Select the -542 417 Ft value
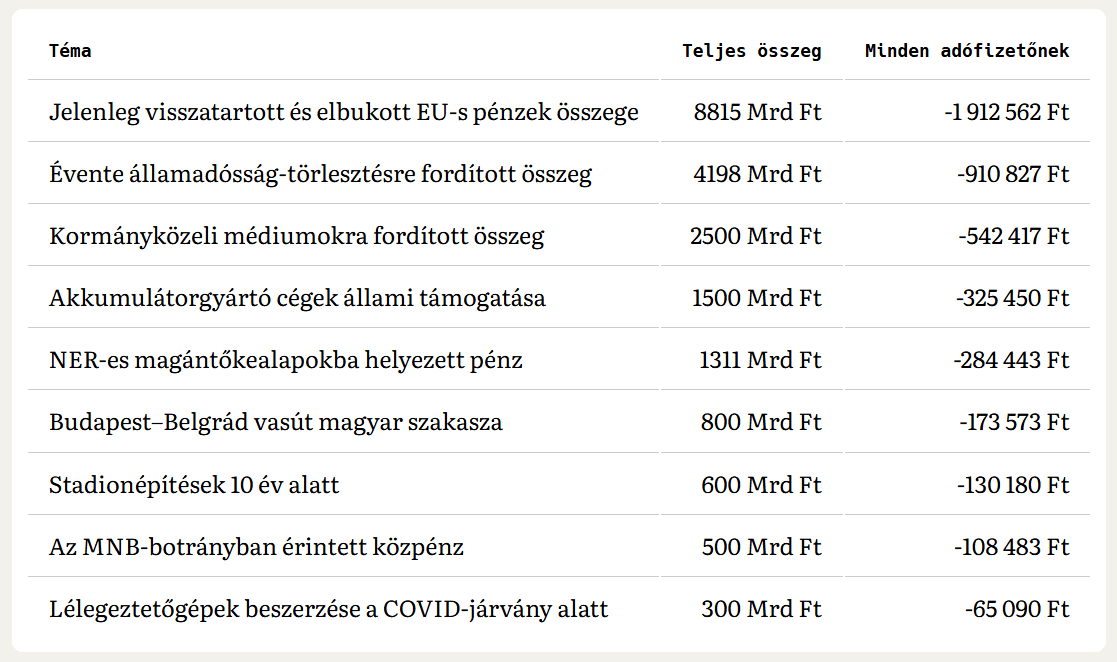Viewport: 1117px width, 662px height. pyautogui.click(x=1013, y=236)
